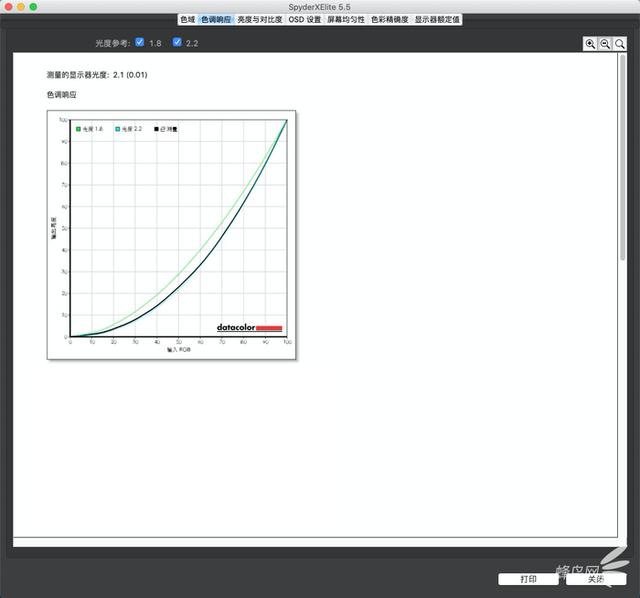Click the green fullscreen window button

(x=33, y=7)
